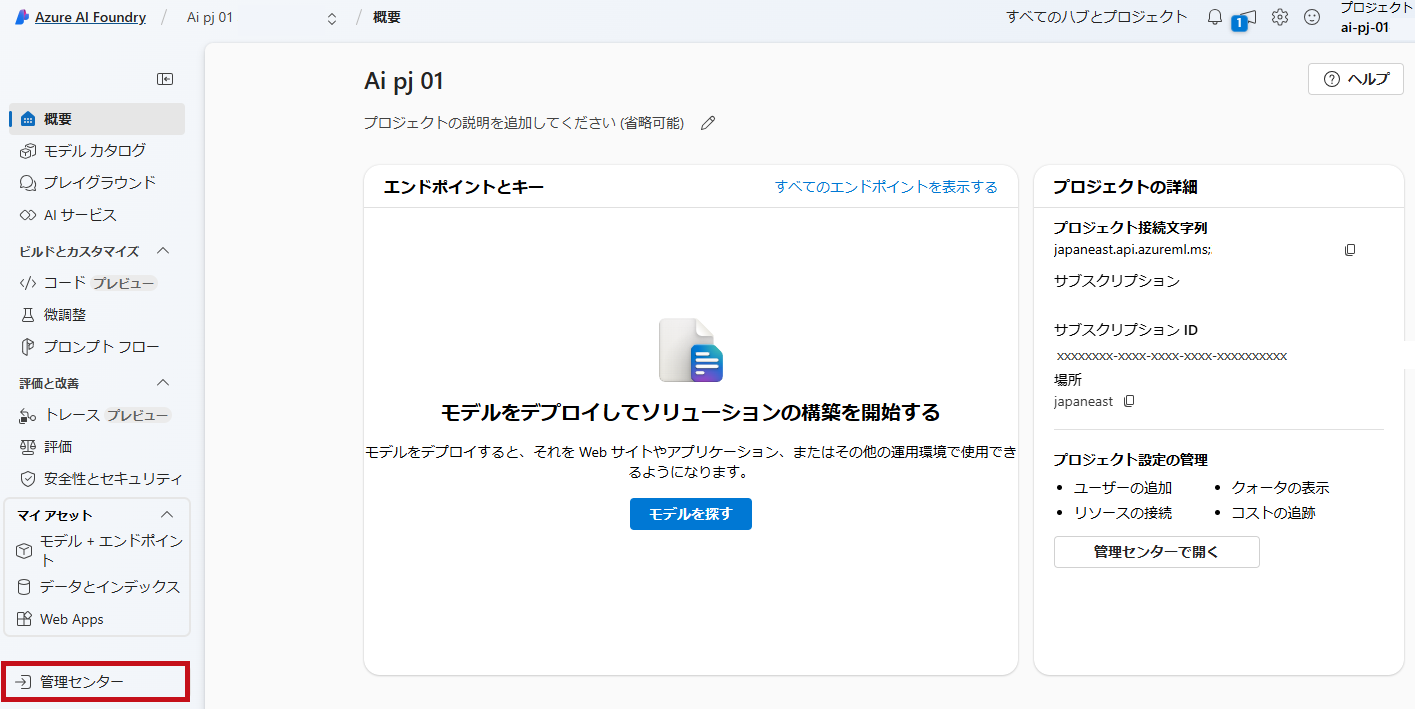Open the notifications bell icon
The width and height of the screenshot is (1415, 709).
point(1215,17)
